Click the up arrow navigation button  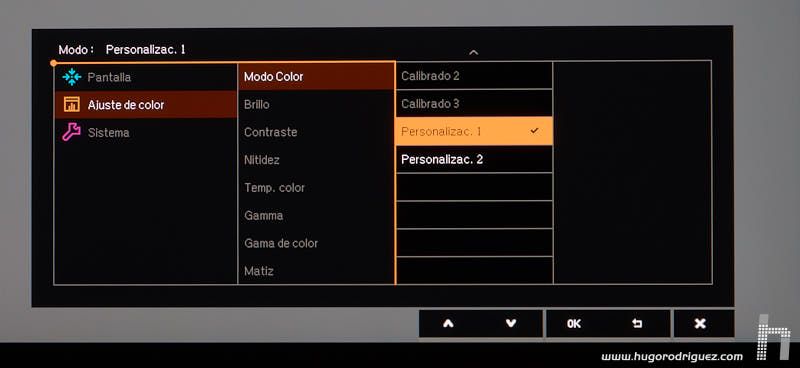(x=448, y=324)
